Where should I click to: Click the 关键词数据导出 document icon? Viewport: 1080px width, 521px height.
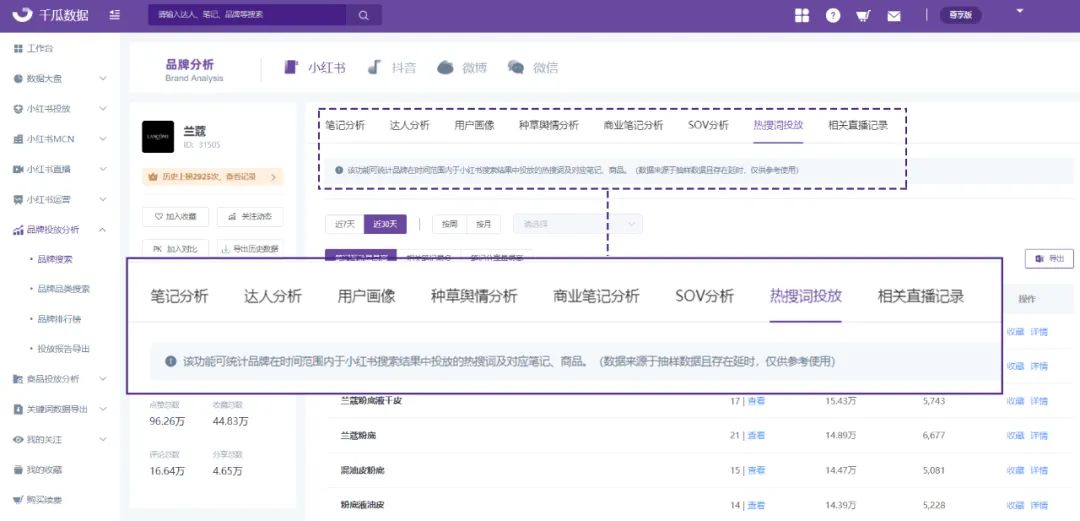(x=18, y=409)
